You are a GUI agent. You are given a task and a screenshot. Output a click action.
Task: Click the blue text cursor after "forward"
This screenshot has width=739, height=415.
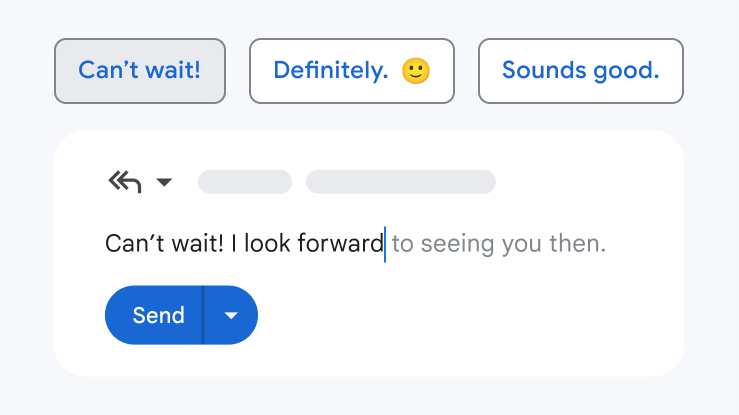pos(385,244)
